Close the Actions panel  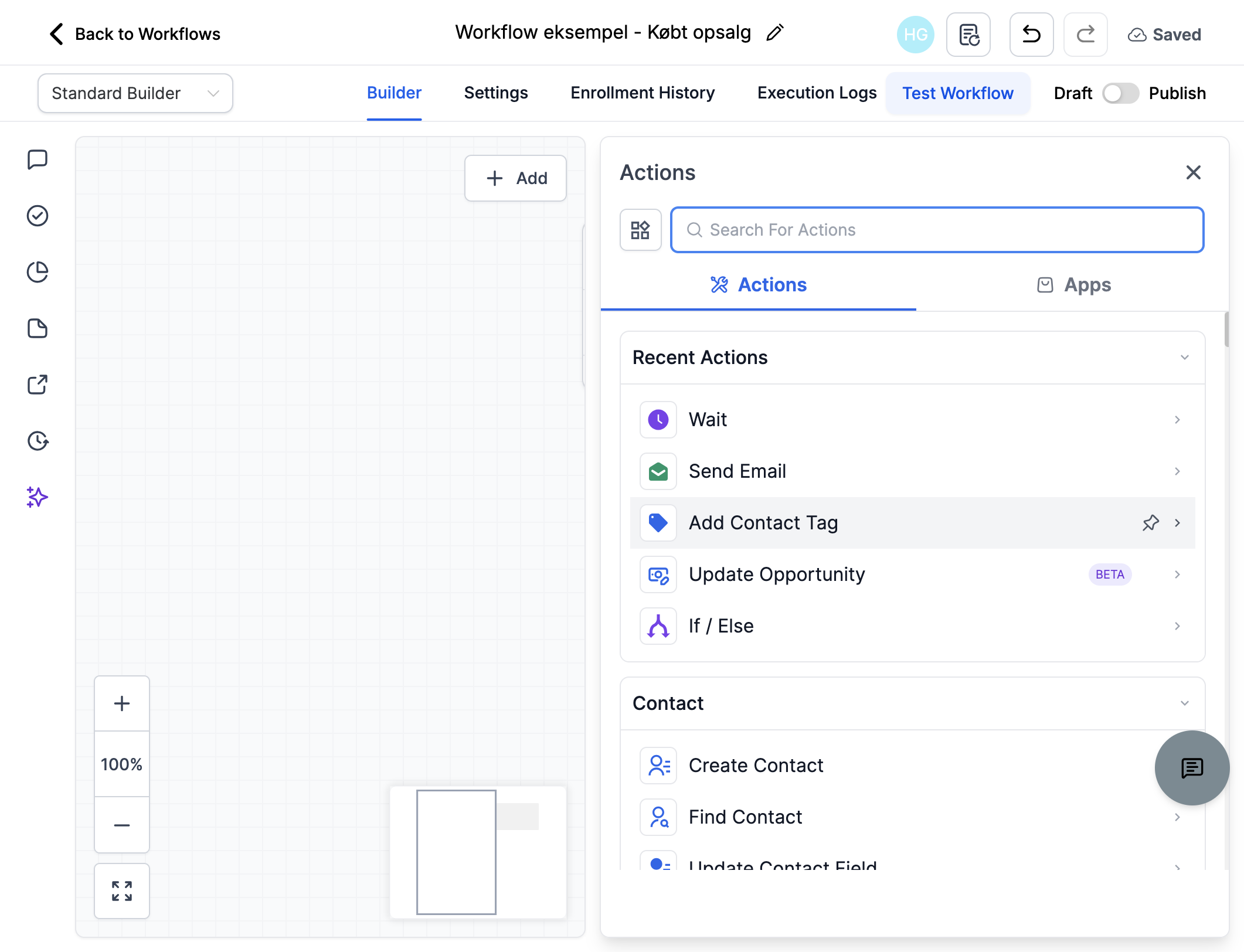click(1193, 172)
